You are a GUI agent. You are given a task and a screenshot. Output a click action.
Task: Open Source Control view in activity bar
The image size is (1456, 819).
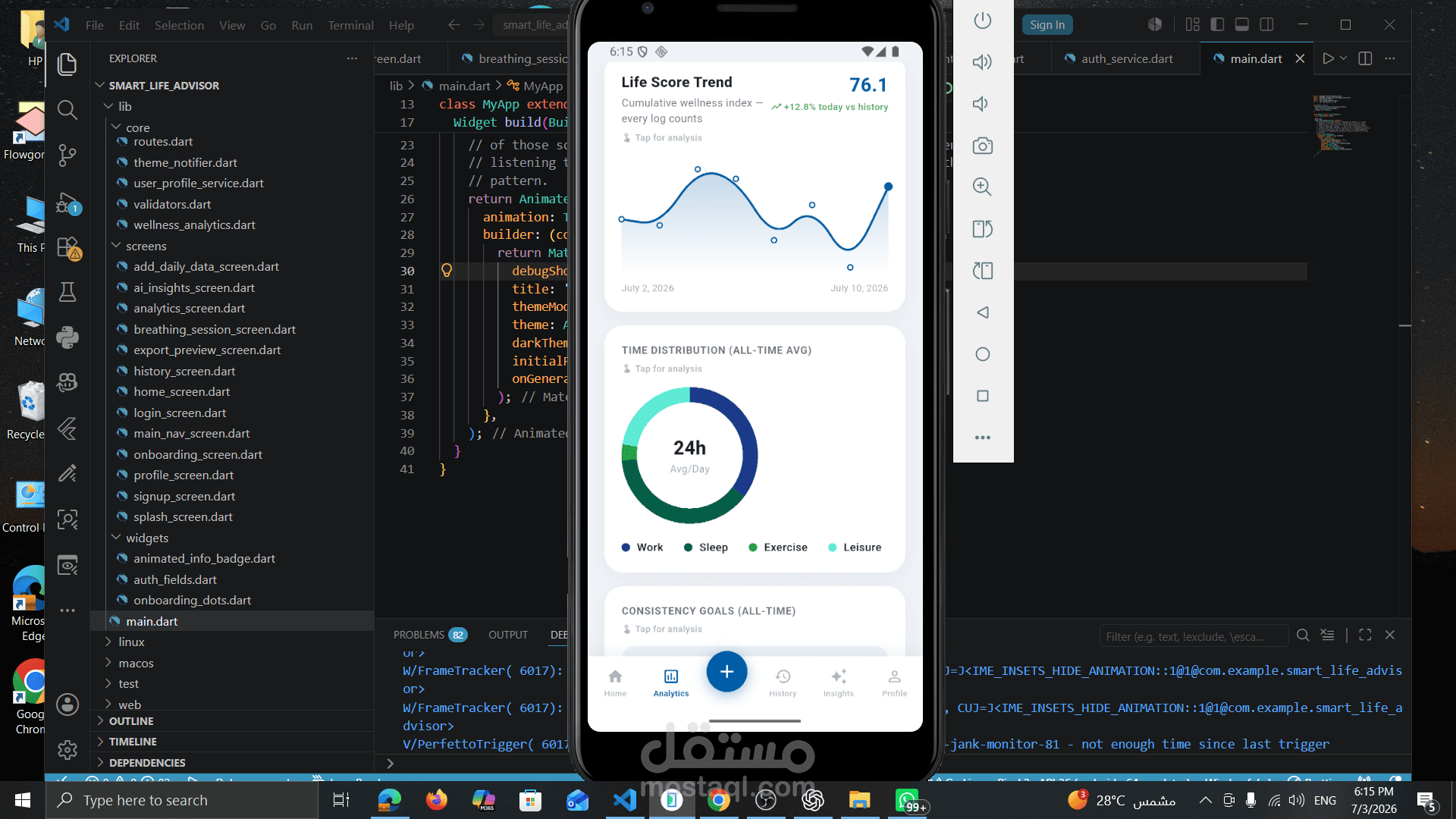pyautogui.click(x=67, y=155)
